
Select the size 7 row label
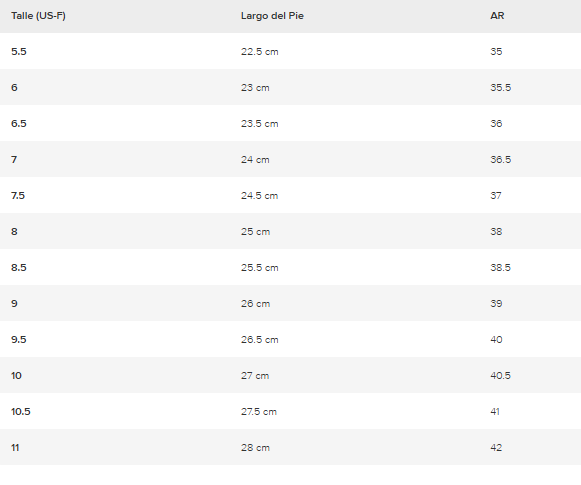tap(14, 159)
